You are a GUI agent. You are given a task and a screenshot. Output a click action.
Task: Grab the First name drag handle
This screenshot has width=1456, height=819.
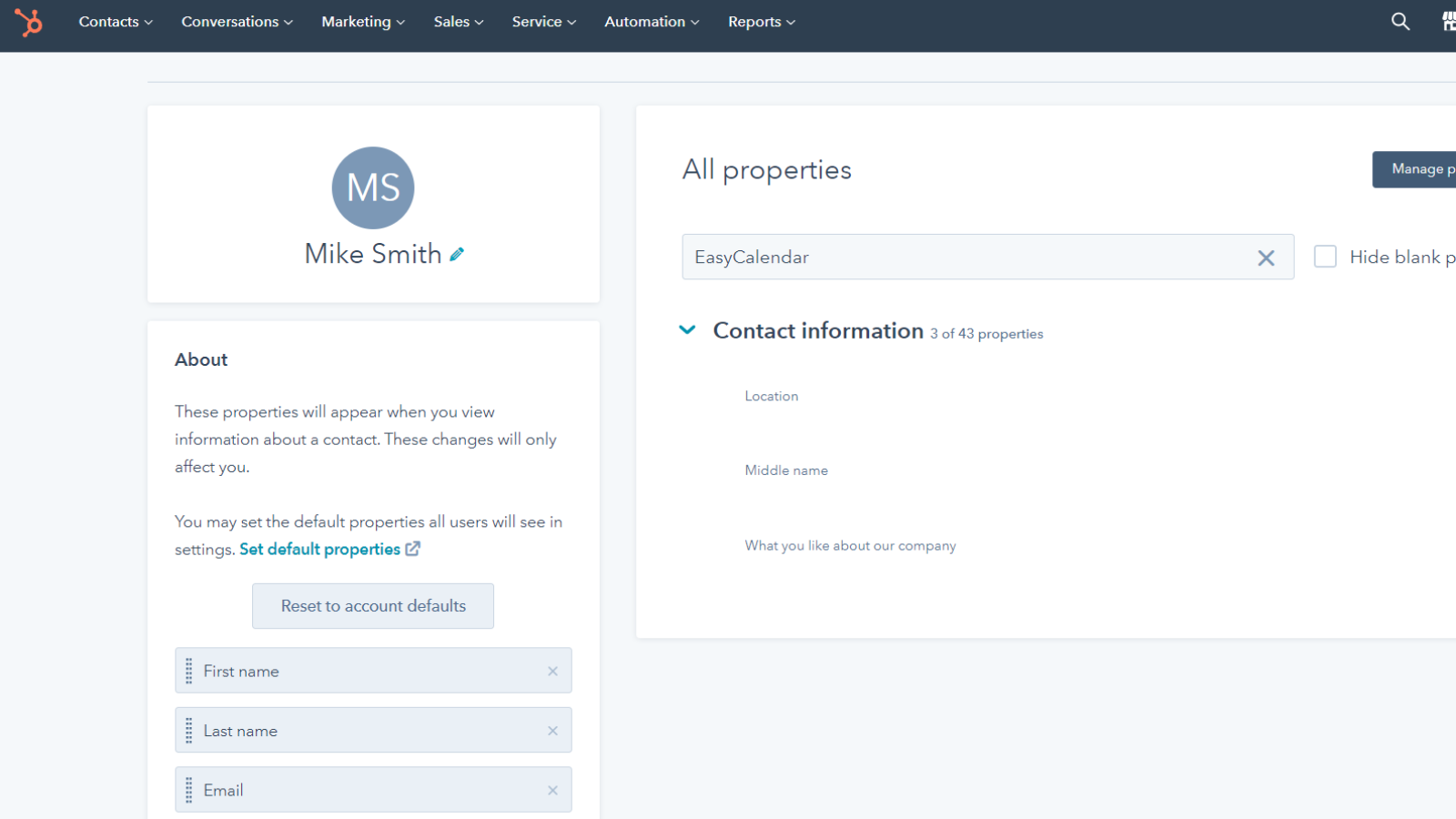coord(189,672)
